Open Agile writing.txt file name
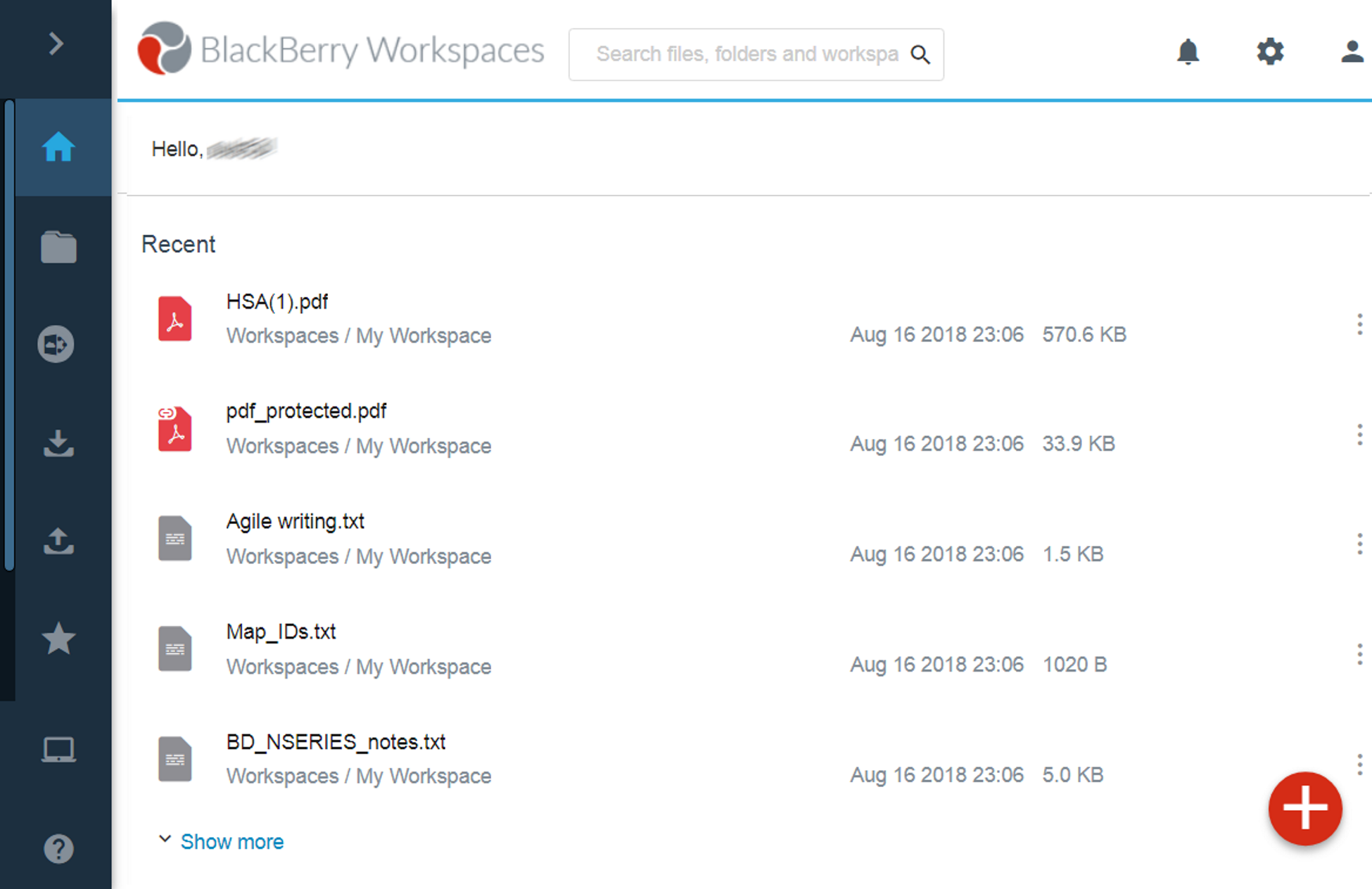Image resolution: width=1372 pixels, height=889 pixels. point(295,521)
